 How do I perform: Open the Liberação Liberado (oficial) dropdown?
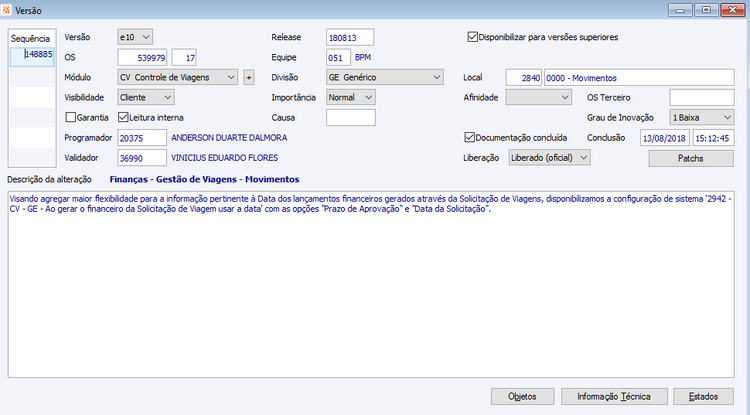click(x=549, y=157)
